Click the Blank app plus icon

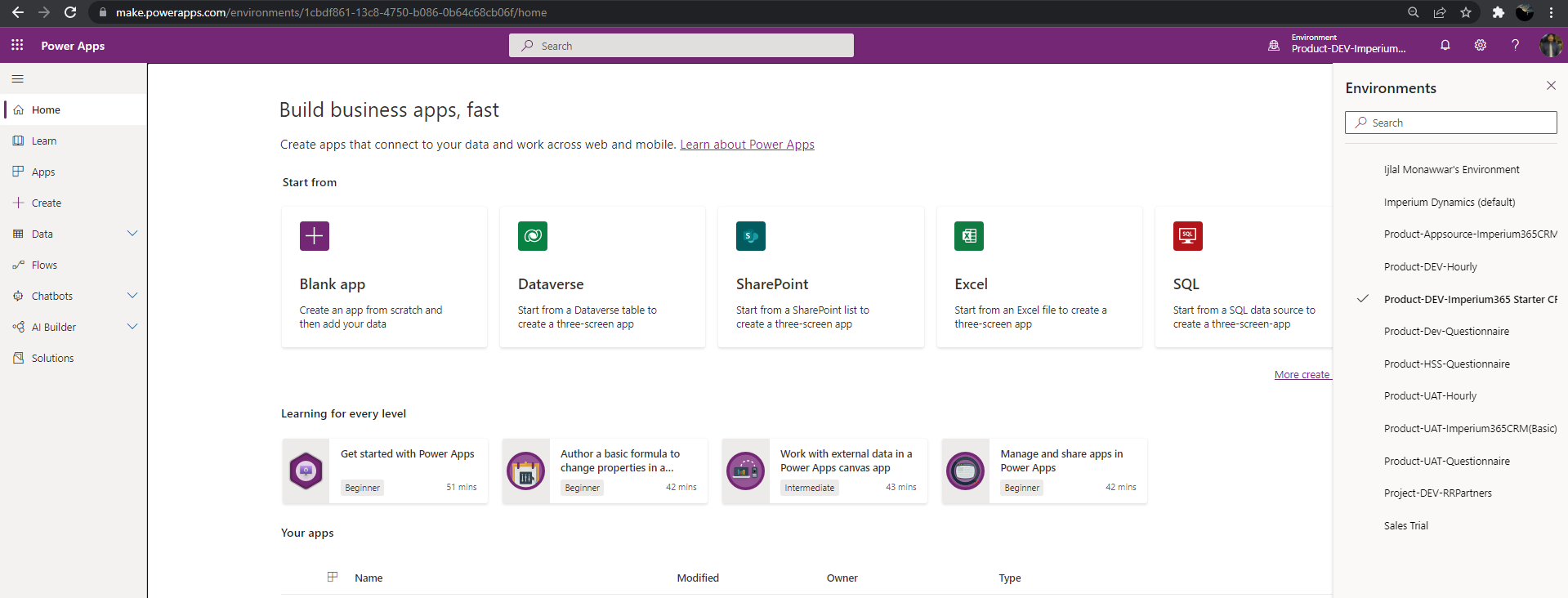coord(314,236)
